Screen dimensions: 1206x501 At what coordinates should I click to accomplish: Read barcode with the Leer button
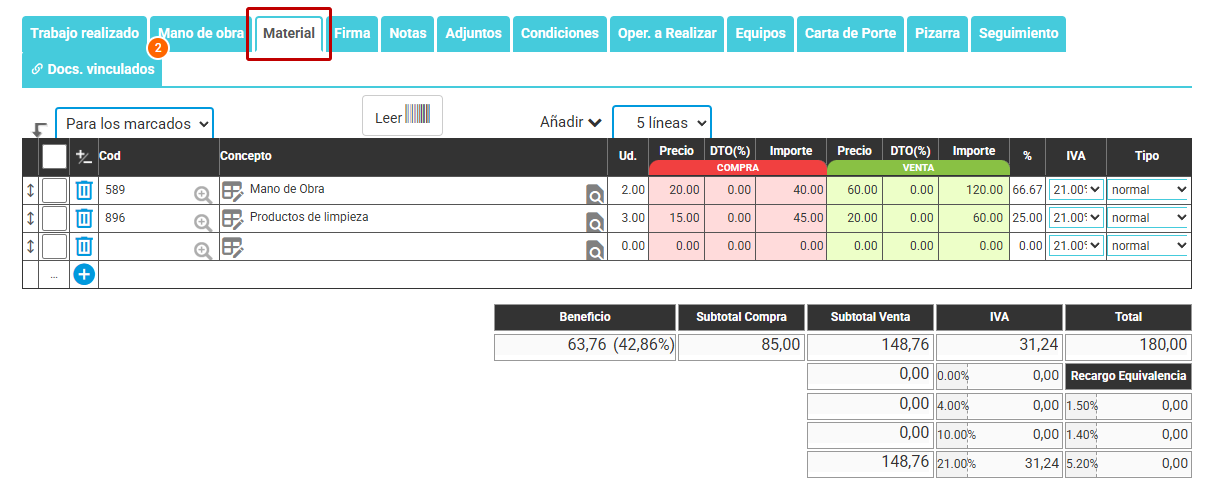tap(402, 116)
